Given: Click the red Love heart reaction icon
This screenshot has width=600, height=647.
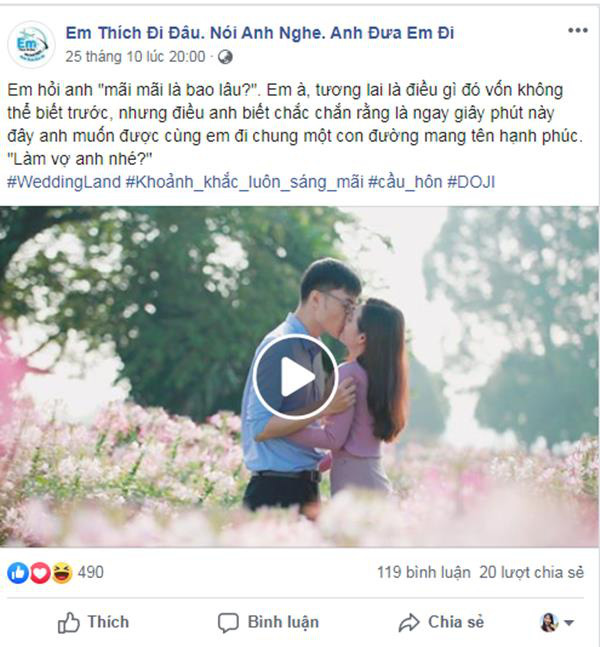Looking at the screenshot, I should point(40,573).
